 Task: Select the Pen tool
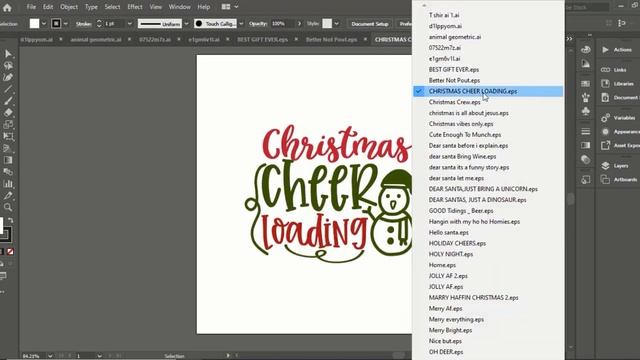(x=8, y=77)
